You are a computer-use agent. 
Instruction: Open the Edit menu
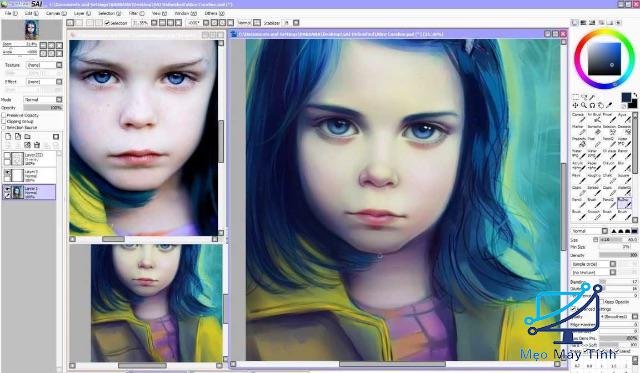(31, 13)
